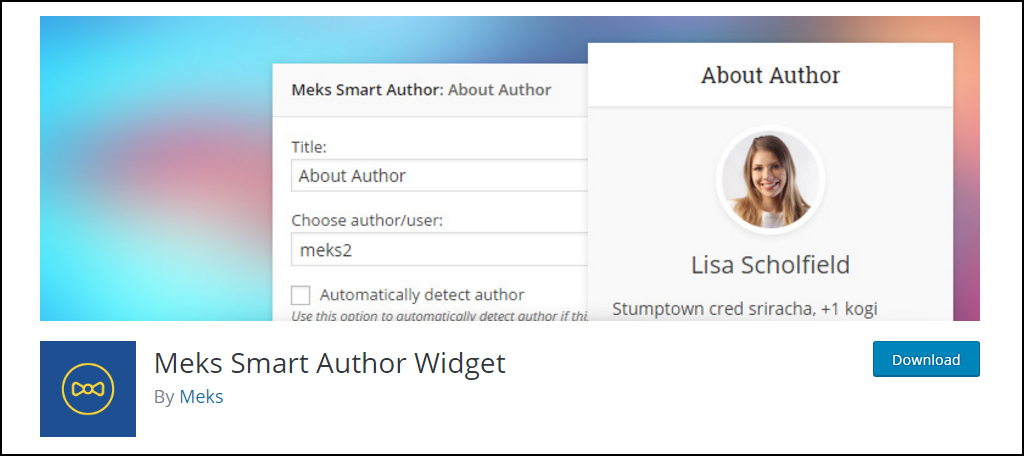Select the Lisa Scholfield author name
The image size is (1024, 456).
(x=771, y=265)
